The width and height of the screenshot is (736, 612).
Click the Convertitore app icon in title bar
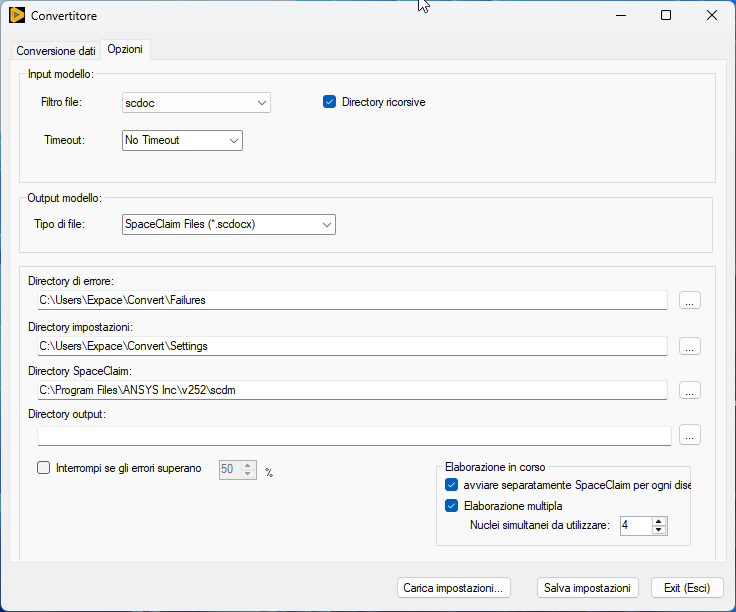[16, 15]
